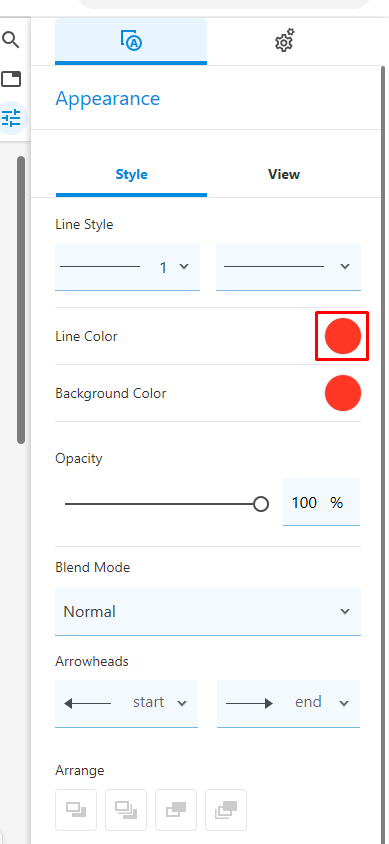Open the annotation appearance tab icon

coord(131,41)
